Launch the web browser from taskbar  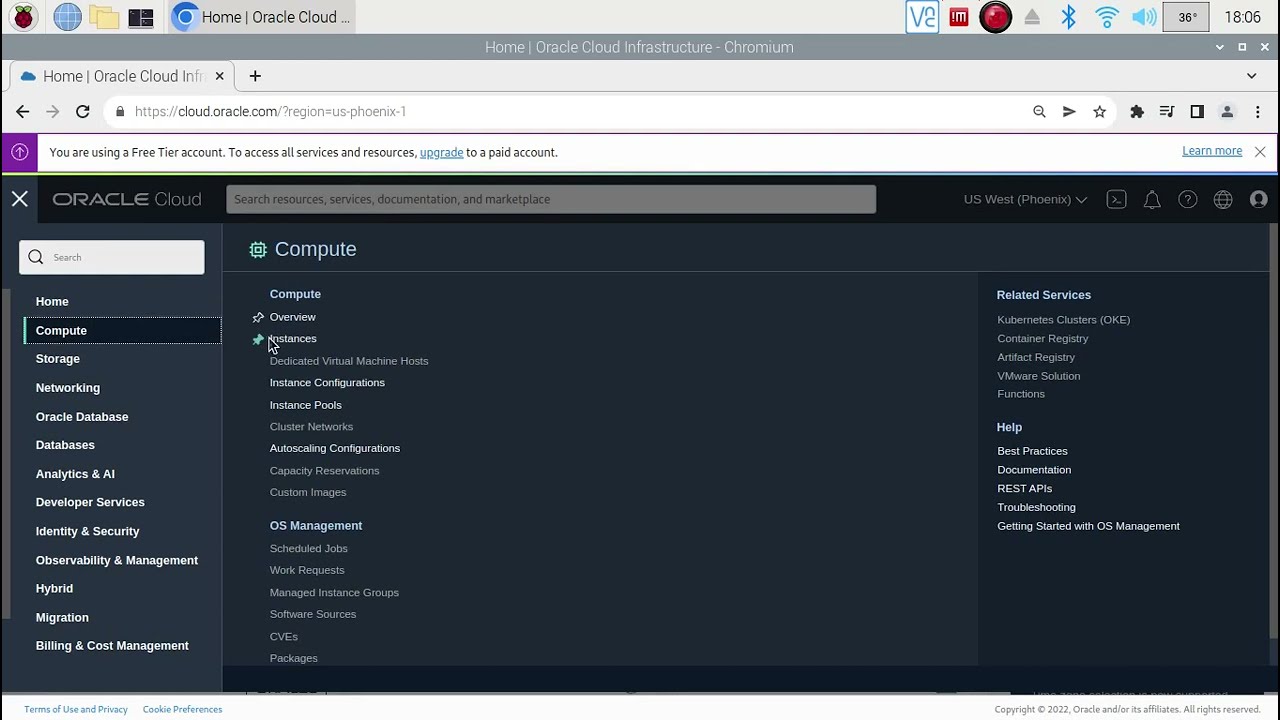[67, 17]
